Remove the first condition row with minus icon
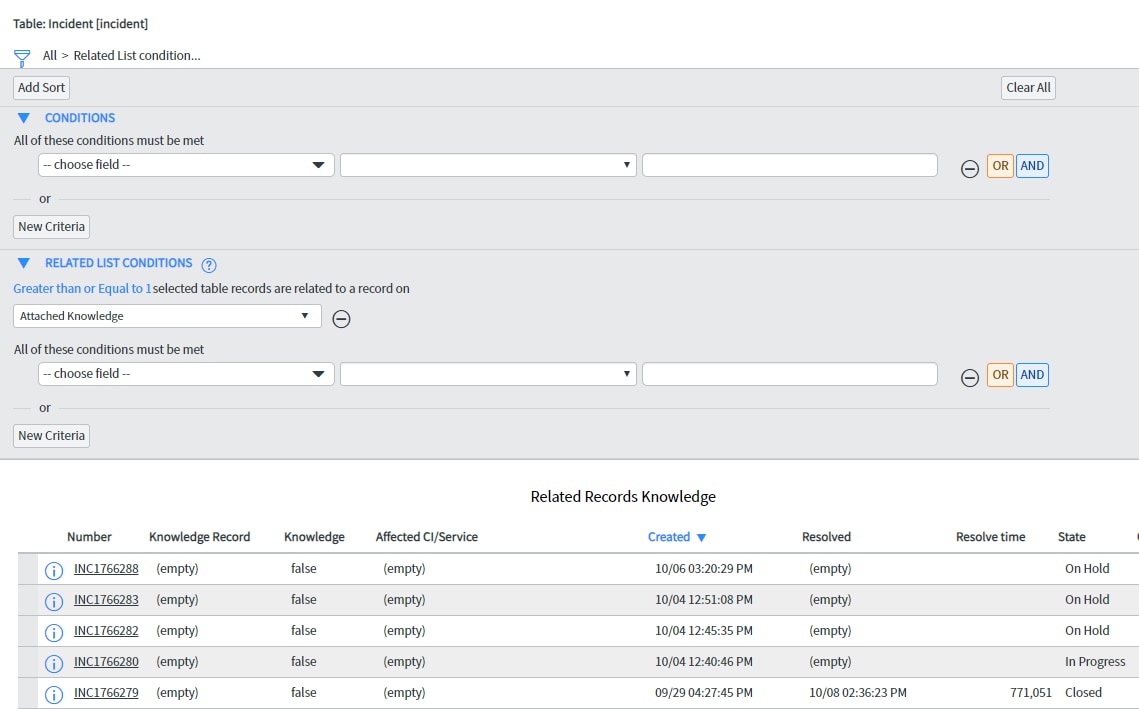This screenshot has height=709, width=1139. (970, 168)
